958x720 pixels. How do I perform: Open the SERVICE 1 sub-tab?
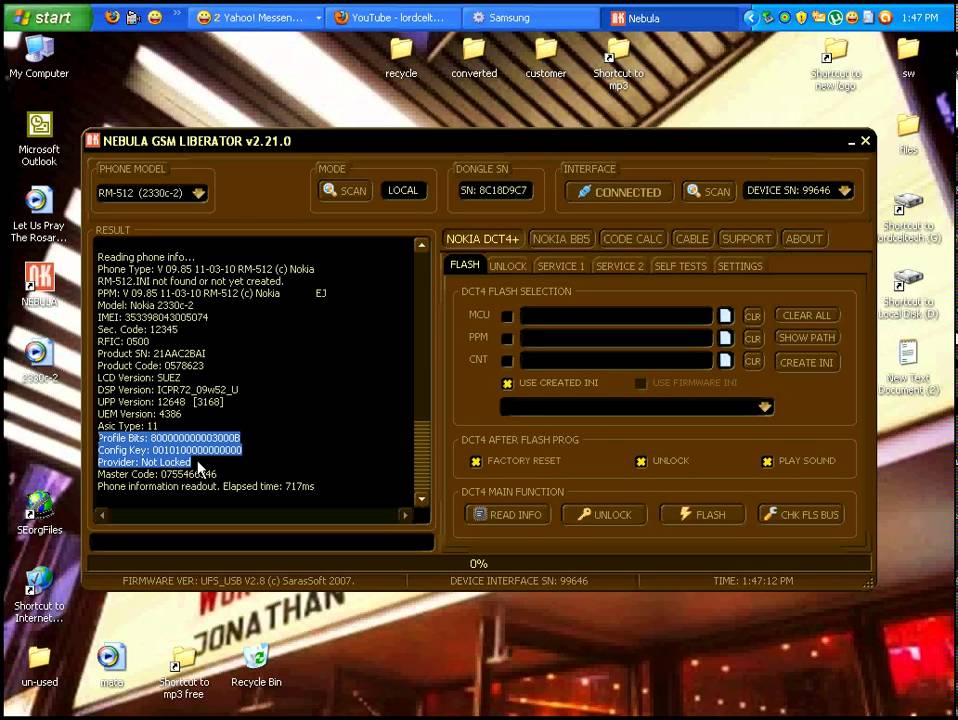(x=561, y=266)
